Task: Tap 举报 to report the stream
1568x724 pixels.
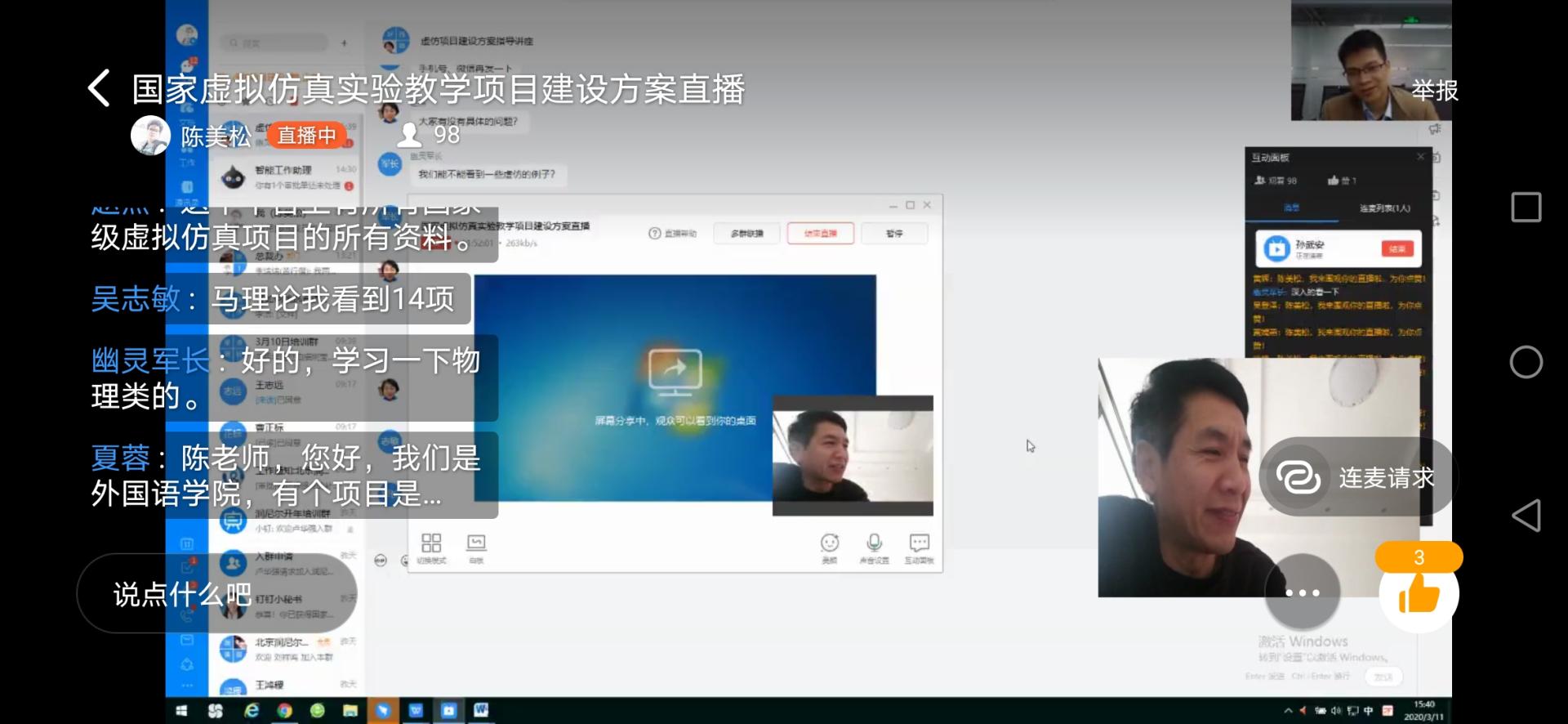Action: (x=1434, y=90)
